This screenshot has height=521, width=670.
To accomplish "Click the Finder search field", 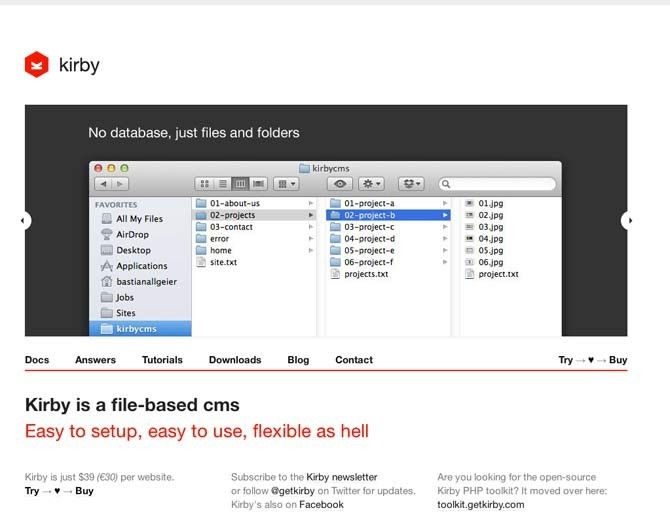I will pyautogui.click(x=497, y=184).
